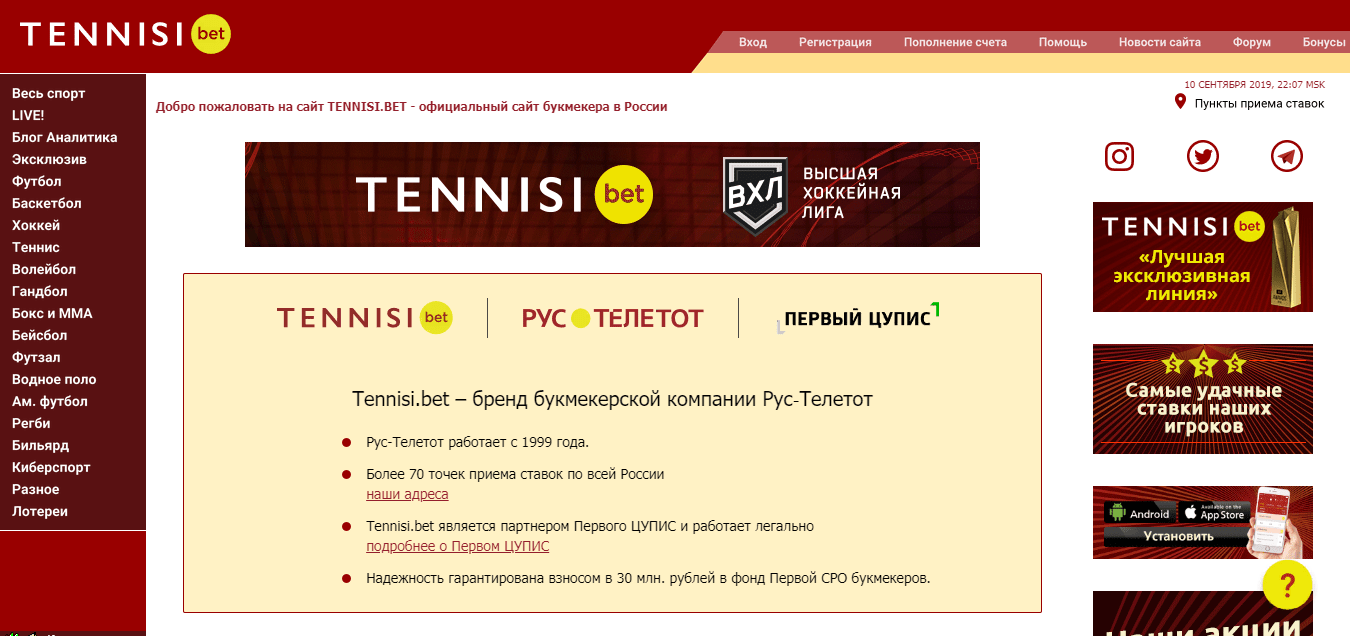Screen dimensions: 1350x636
Task: Click the heading Tennisi.bet – бренд букмекерской компании
Action: point(612,399)
